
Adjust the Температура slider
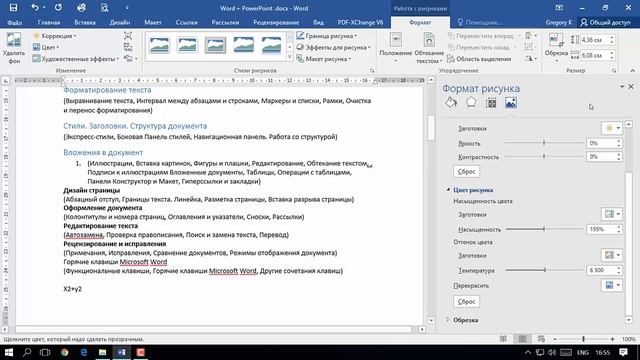tap(544, 270)
